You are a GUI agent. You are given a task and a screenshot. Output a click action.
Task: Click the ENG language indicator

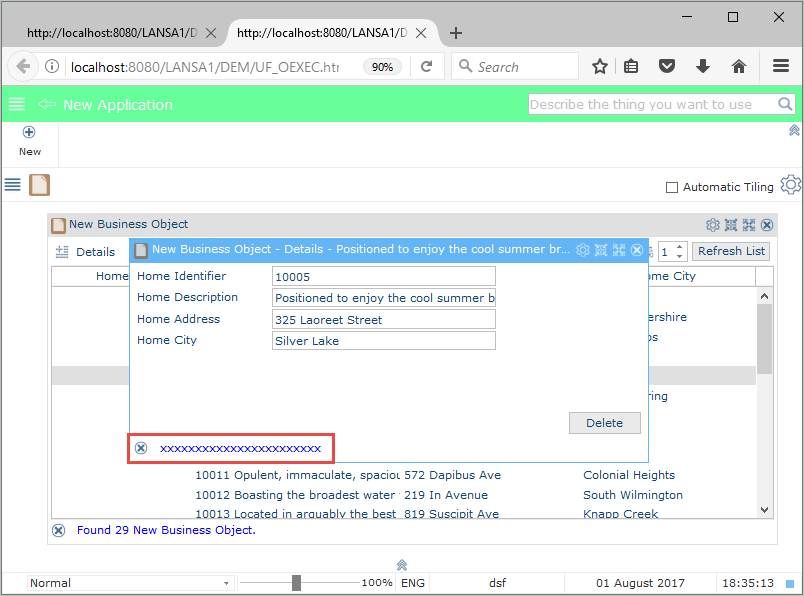click(413, 583)
